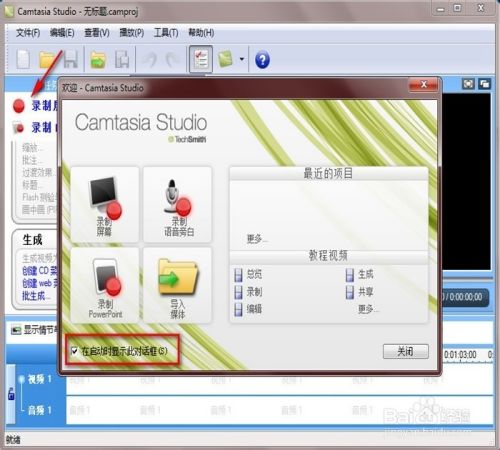Click fullscreen preview icon above preview
The height and width of the screenshot is (450, 500).
click(468, 84)
